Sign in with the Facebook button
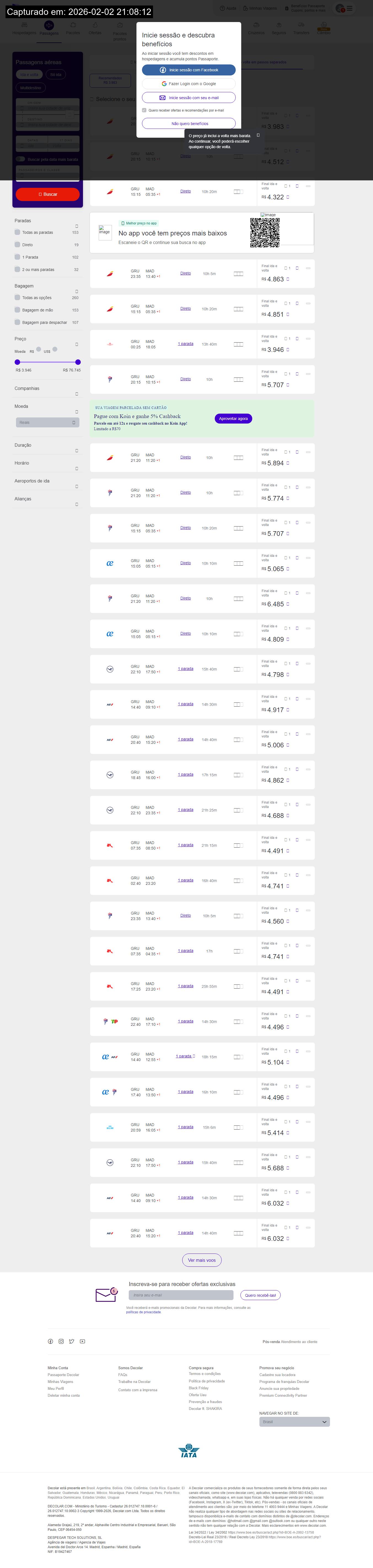Image resolution: width=373 pixels, height=1568 pixels. pyautogui.click(x=189, y=70)
